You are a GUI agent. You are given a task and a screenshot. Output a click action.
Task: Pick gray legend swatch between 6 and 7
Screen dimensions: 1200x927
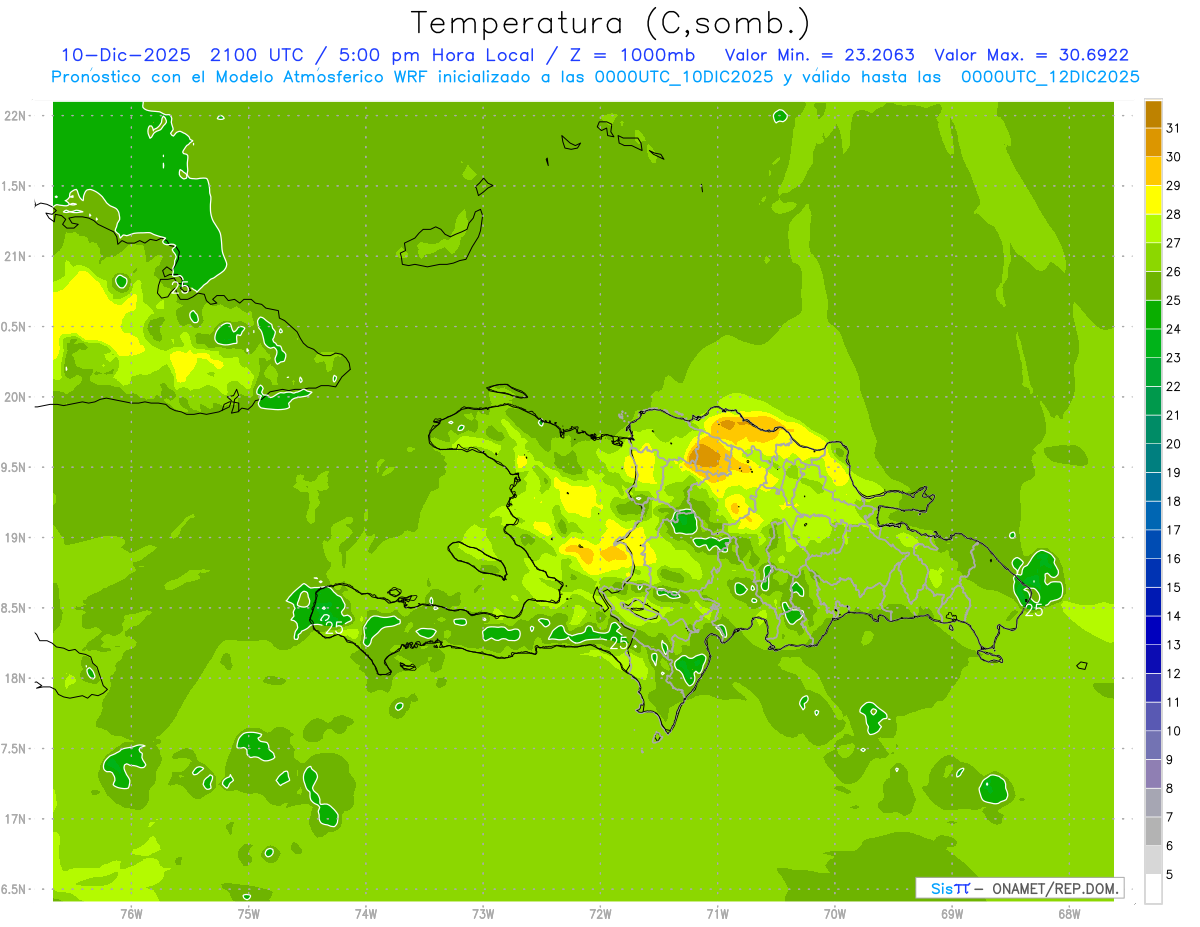coord(1153,832)
